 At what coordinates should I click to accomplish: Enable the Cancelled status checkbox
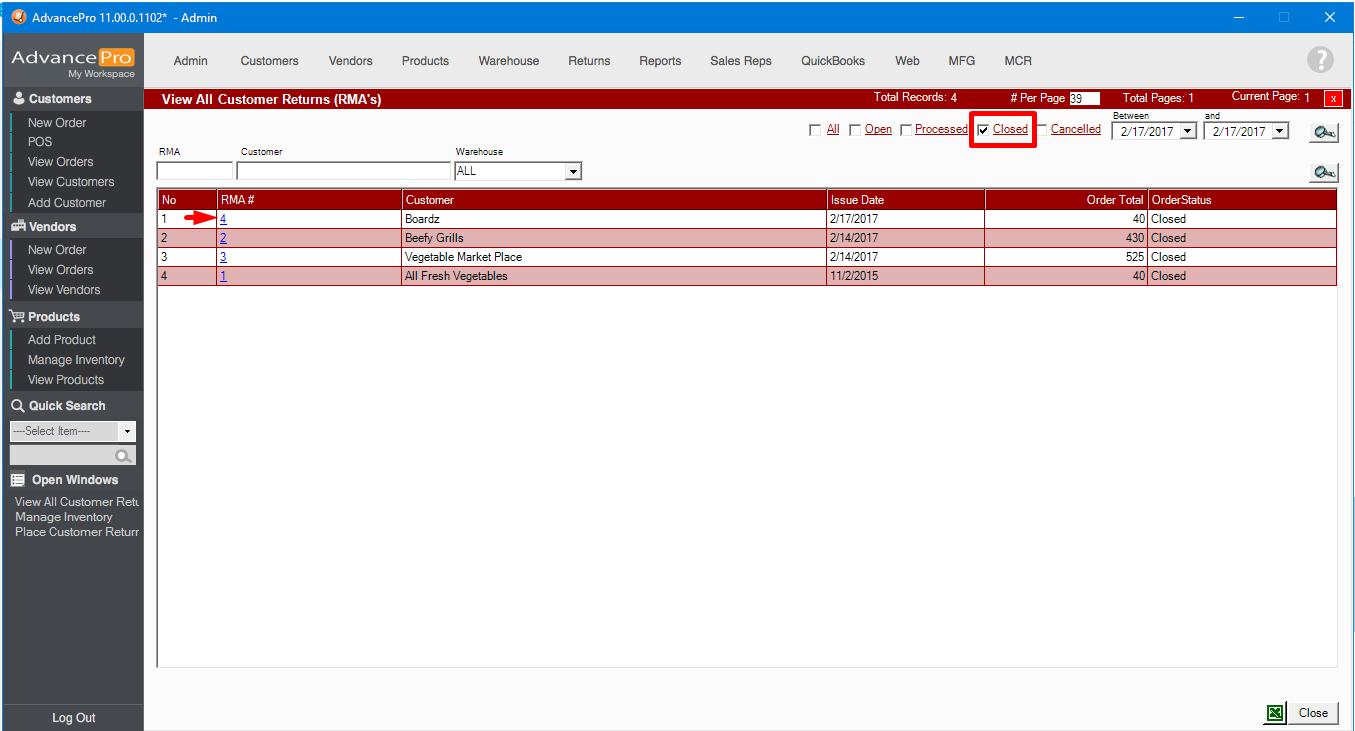pyautogui.click(x=1041, y=130)
